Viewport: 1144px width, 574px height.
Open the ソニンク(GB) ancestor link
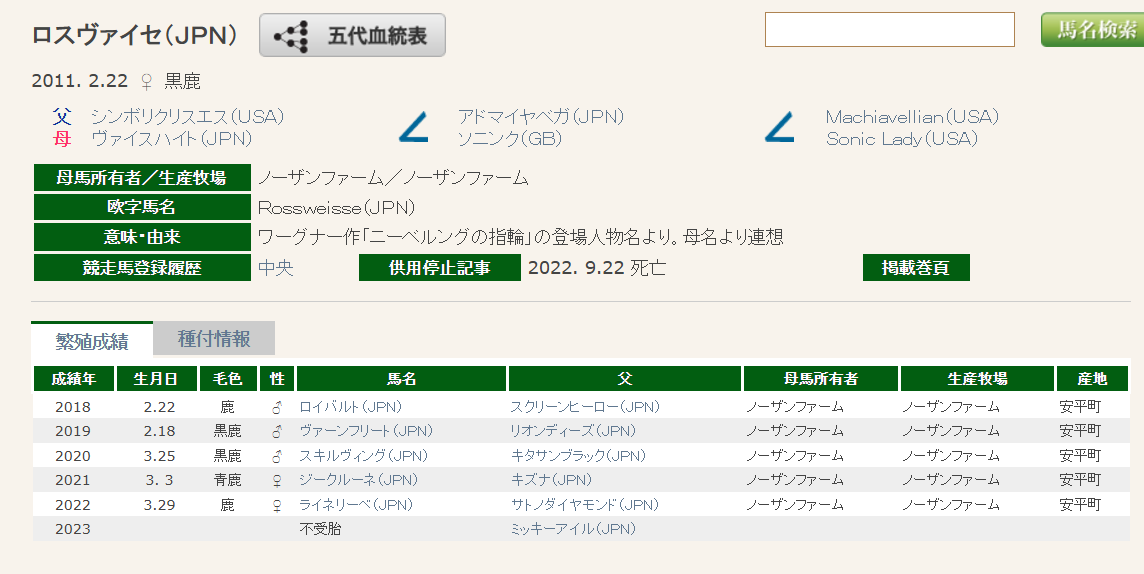click(x=509, y=139)
